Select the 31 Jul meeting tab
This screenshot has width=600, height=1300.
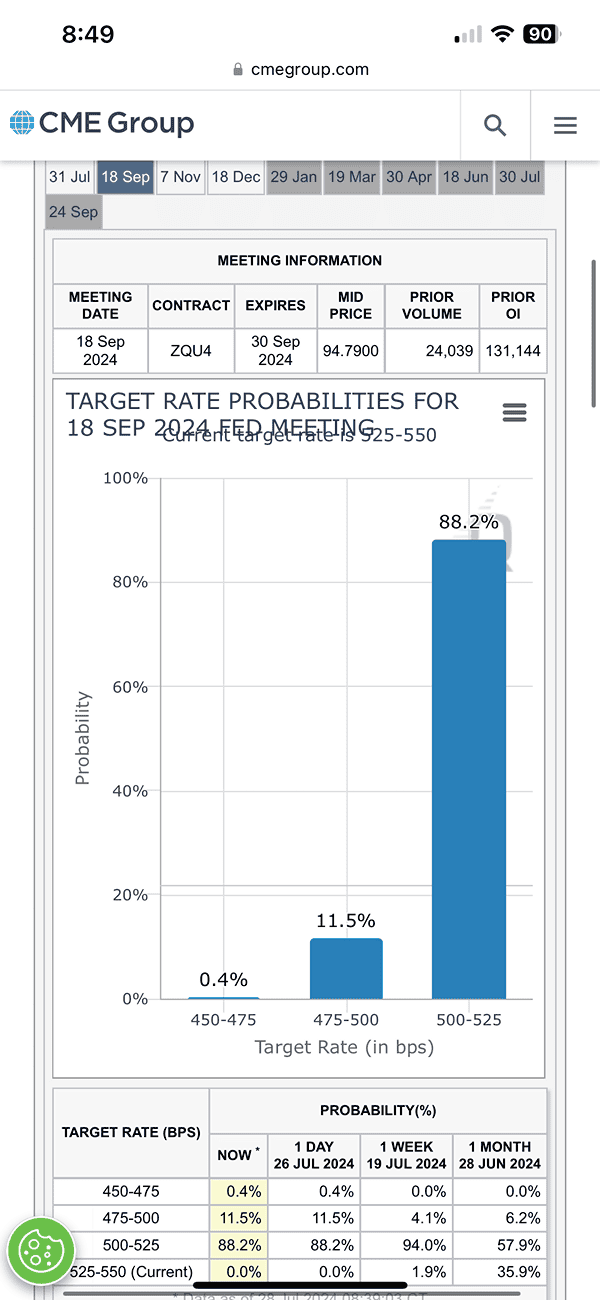[x=70, y=177]
